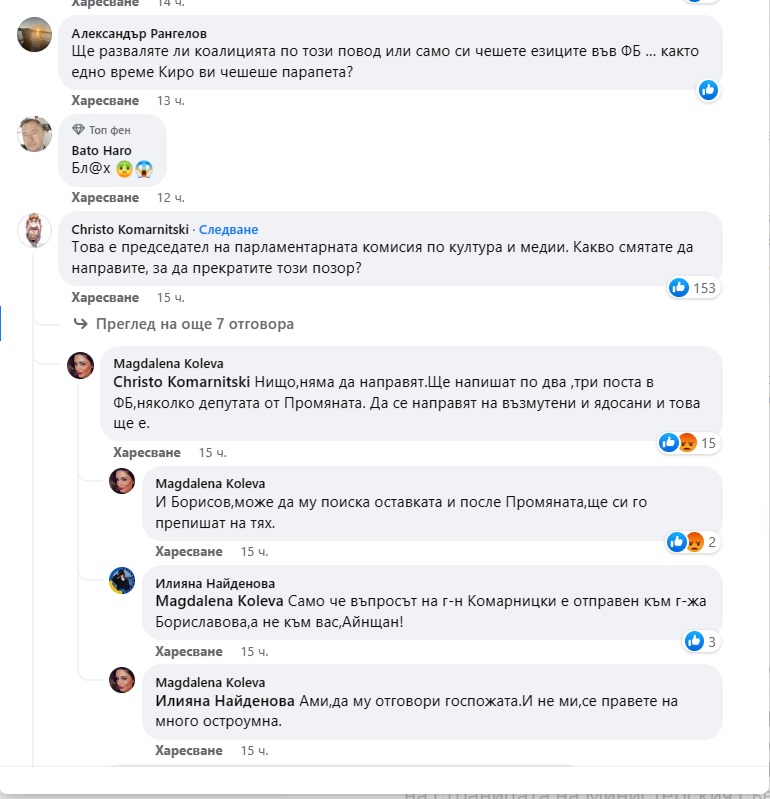
Task: Click the Magdalena Koleva mention in Илияна's reply
Action: click(220, 601)
